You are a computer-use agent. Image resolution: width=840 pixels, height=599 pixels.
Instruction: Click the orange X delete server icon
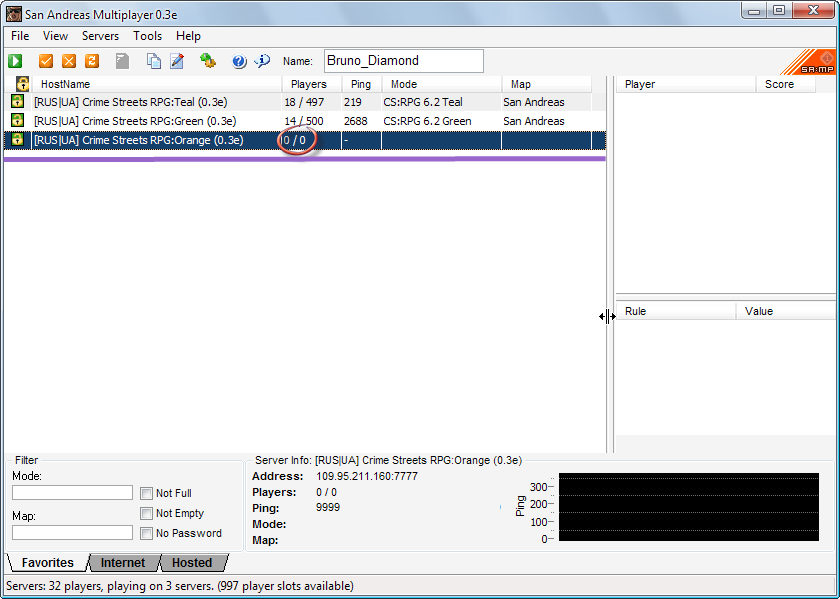(x=69, y=61)
